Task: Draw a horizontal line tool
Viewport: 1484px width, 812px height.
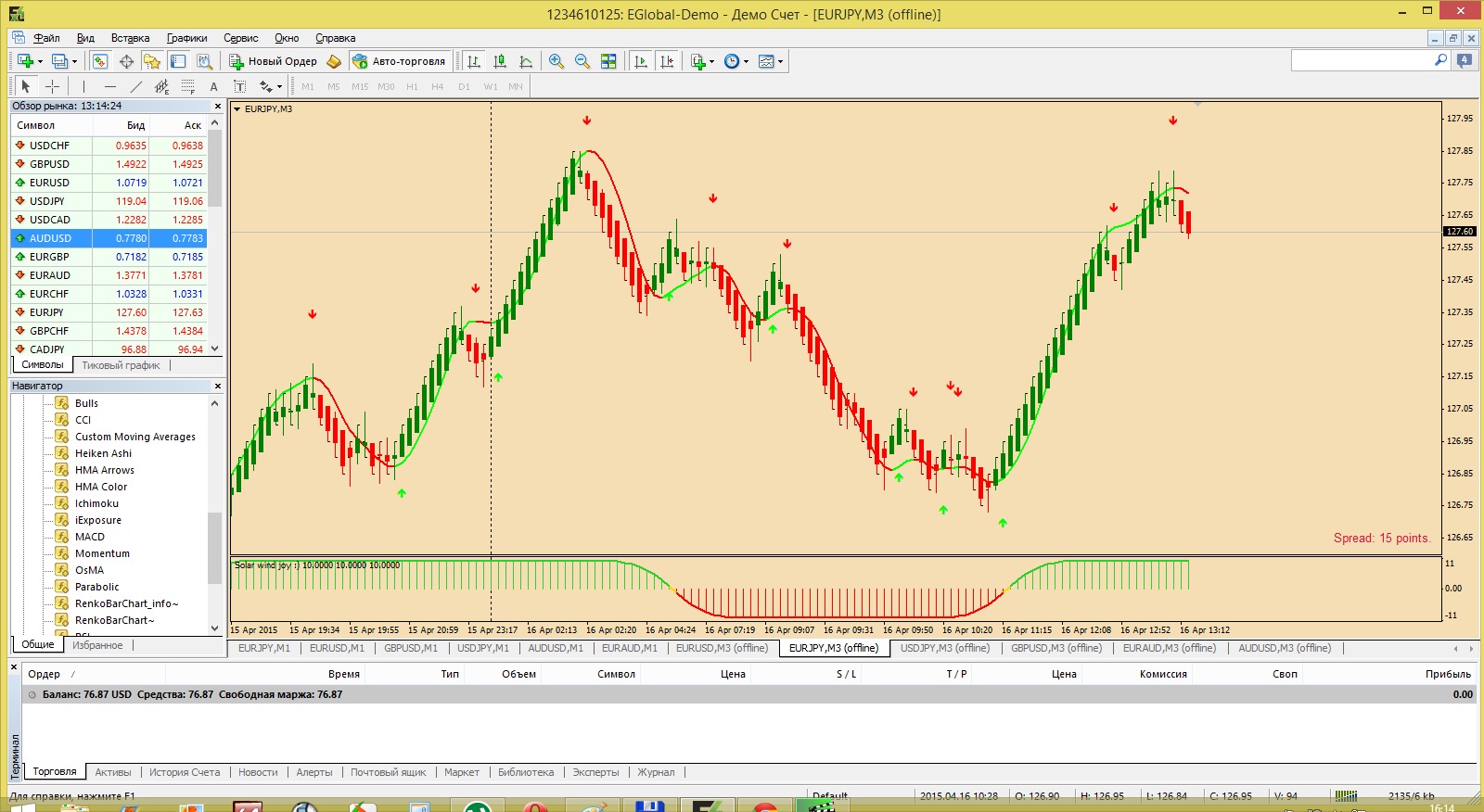Action: pyautogui.click(x=110, y=86)
